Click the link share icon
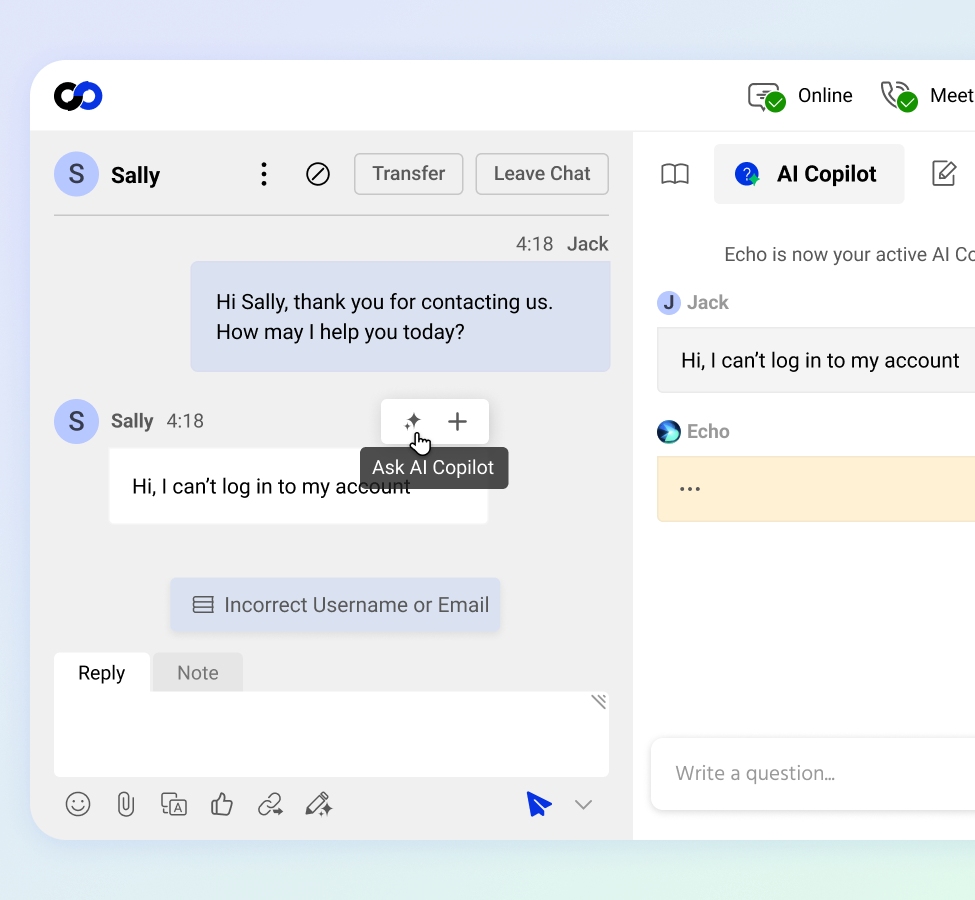975x900 pixels. point(270,804)
